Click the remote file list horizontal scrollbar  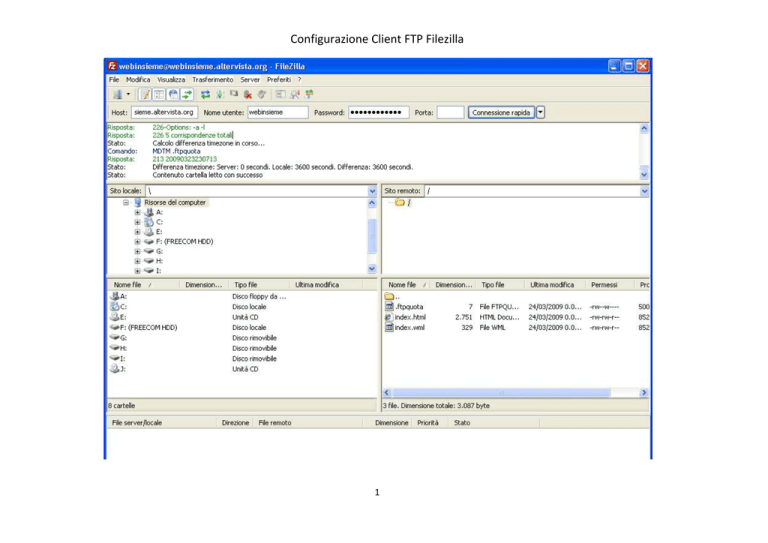coord(515,393)
